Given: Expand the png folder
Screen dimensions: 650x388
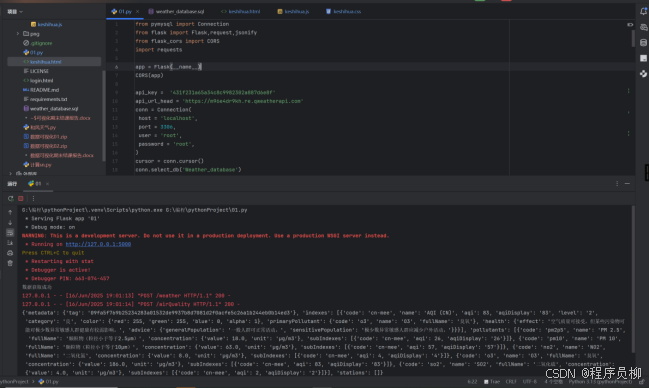Looking at the screenshot, I should coord(18,34).
